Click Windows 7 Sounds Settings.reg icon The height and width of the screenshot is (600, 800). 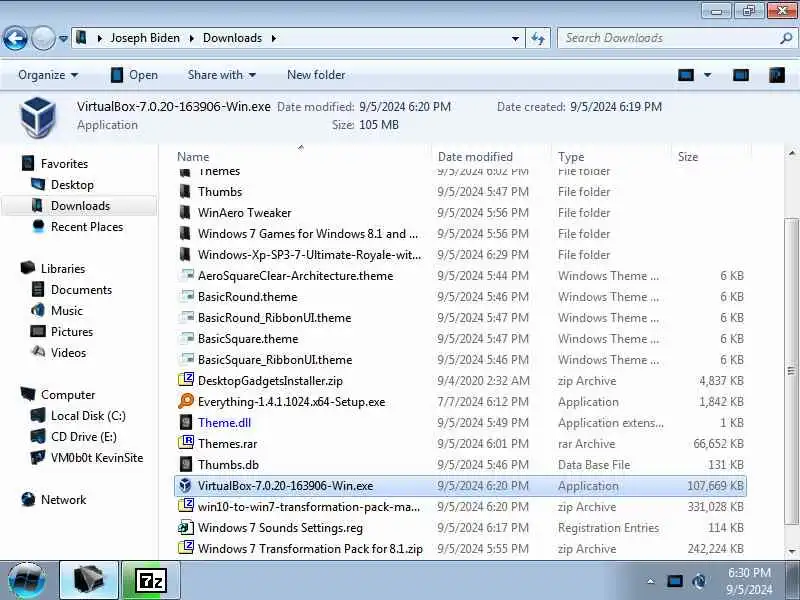tap(186, 527)
